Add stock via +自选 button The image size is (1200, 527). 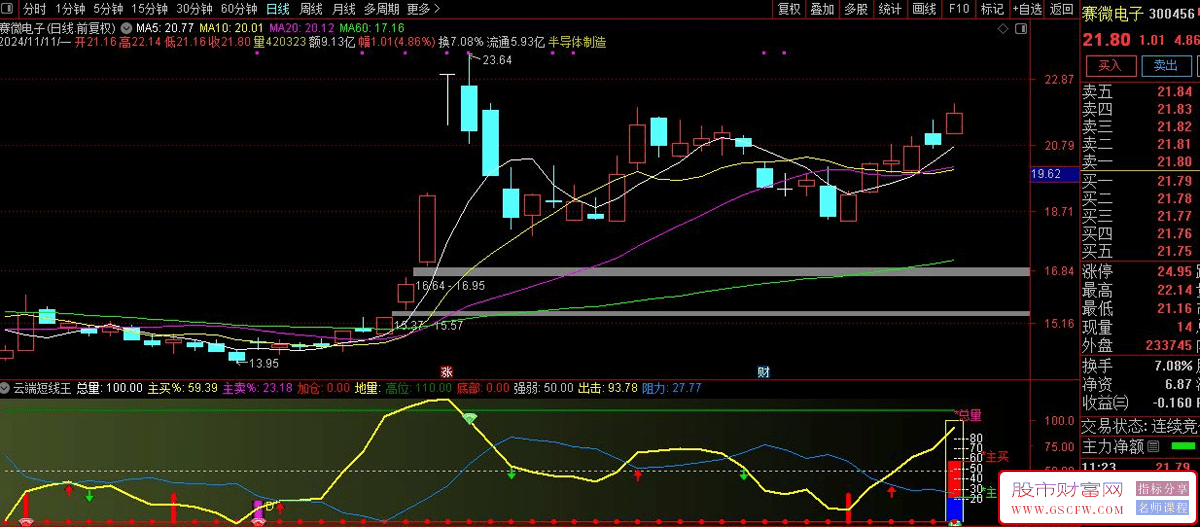[1027, 9]
